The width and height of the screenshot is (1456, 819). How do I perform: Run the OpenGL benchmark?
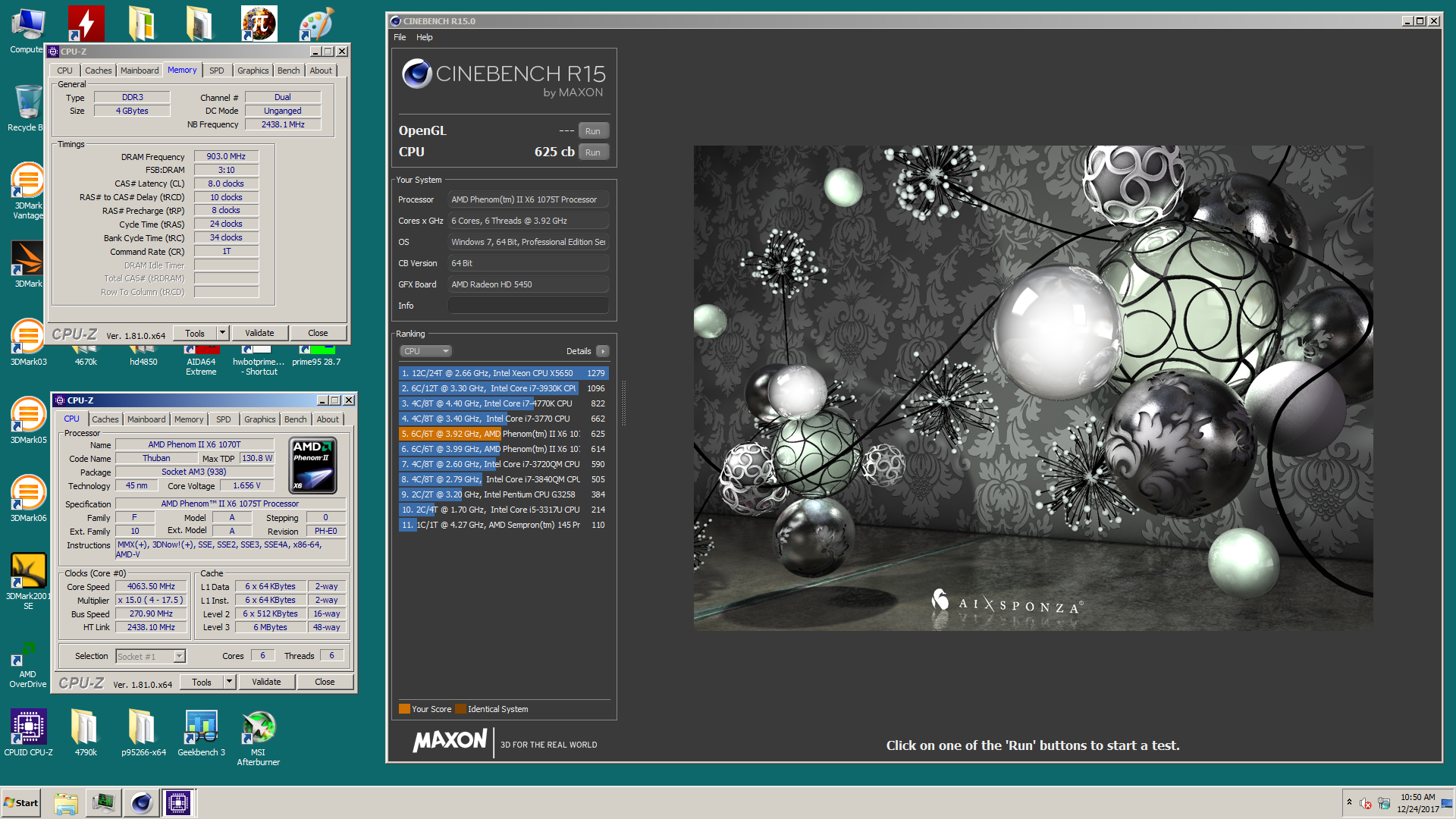pyautogui.click(x=593, y=131)
